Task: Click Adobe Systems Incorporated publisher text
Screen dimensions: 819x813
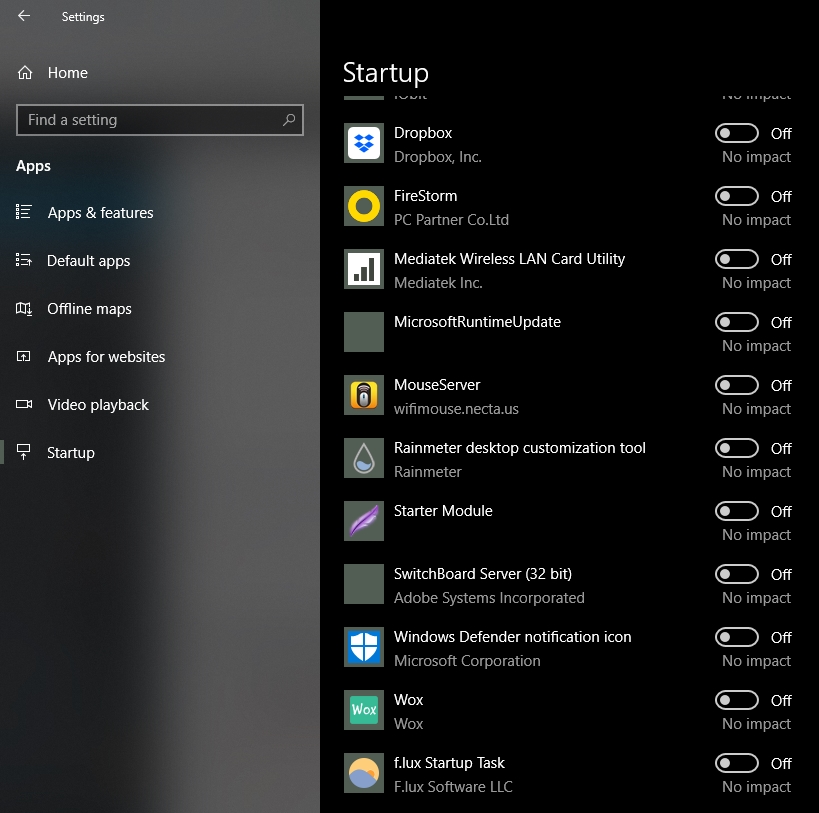Action: [489, 598]
